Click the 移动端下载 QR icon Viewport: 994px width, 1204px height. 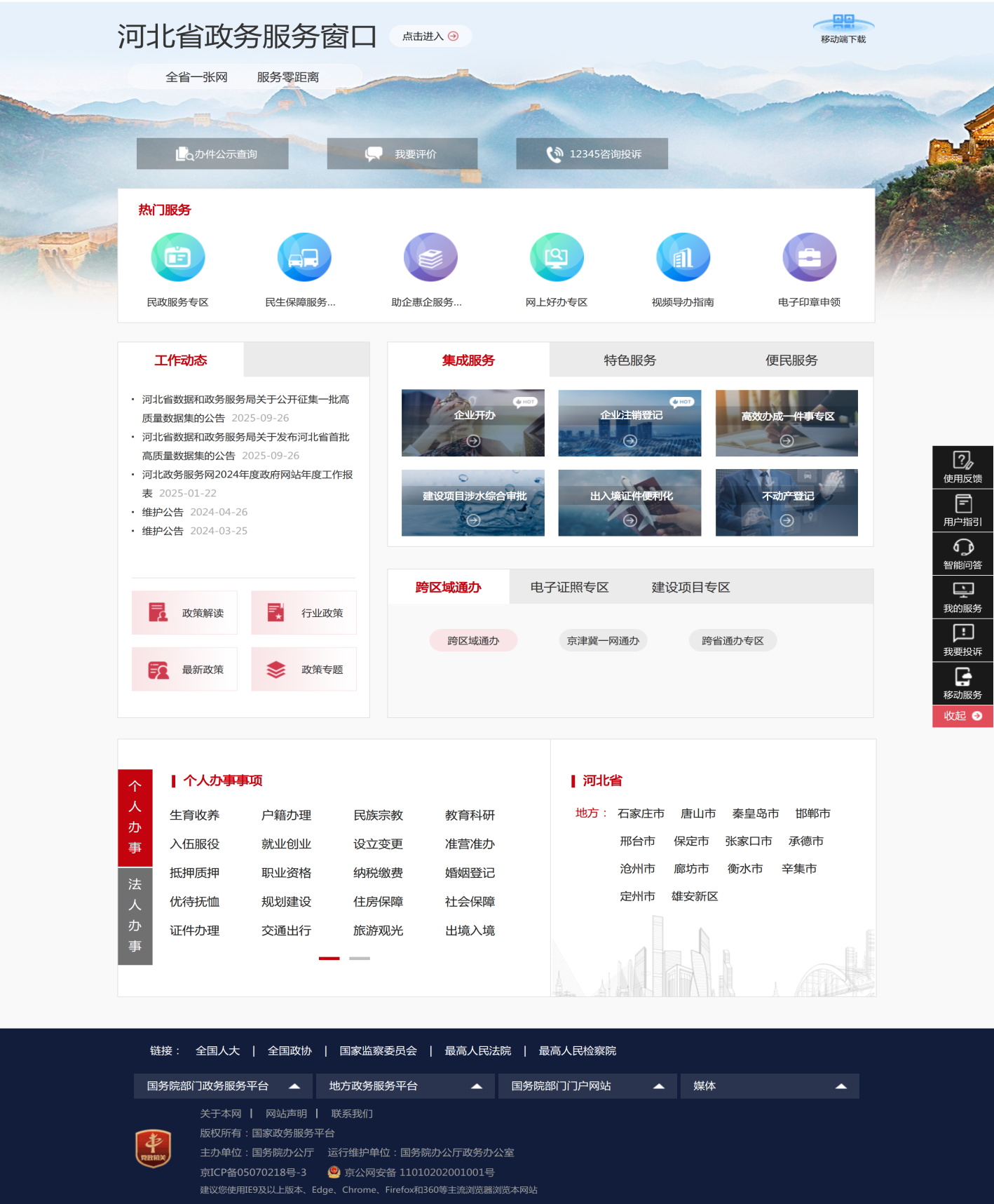pyautogui.click(x=843, y=22)
